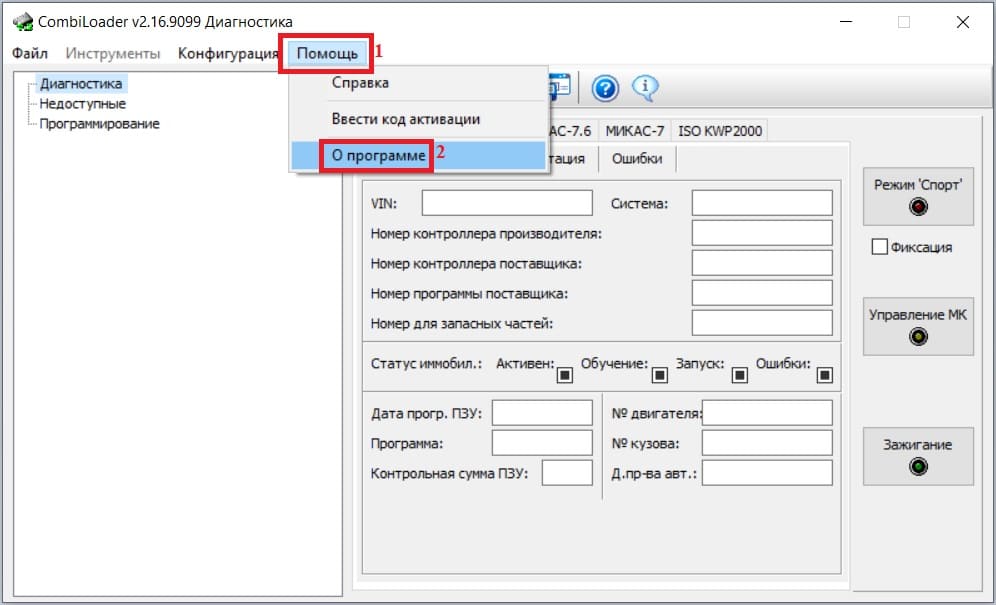Switch to the ISO KWP2000 tab

tap(720, 131)
